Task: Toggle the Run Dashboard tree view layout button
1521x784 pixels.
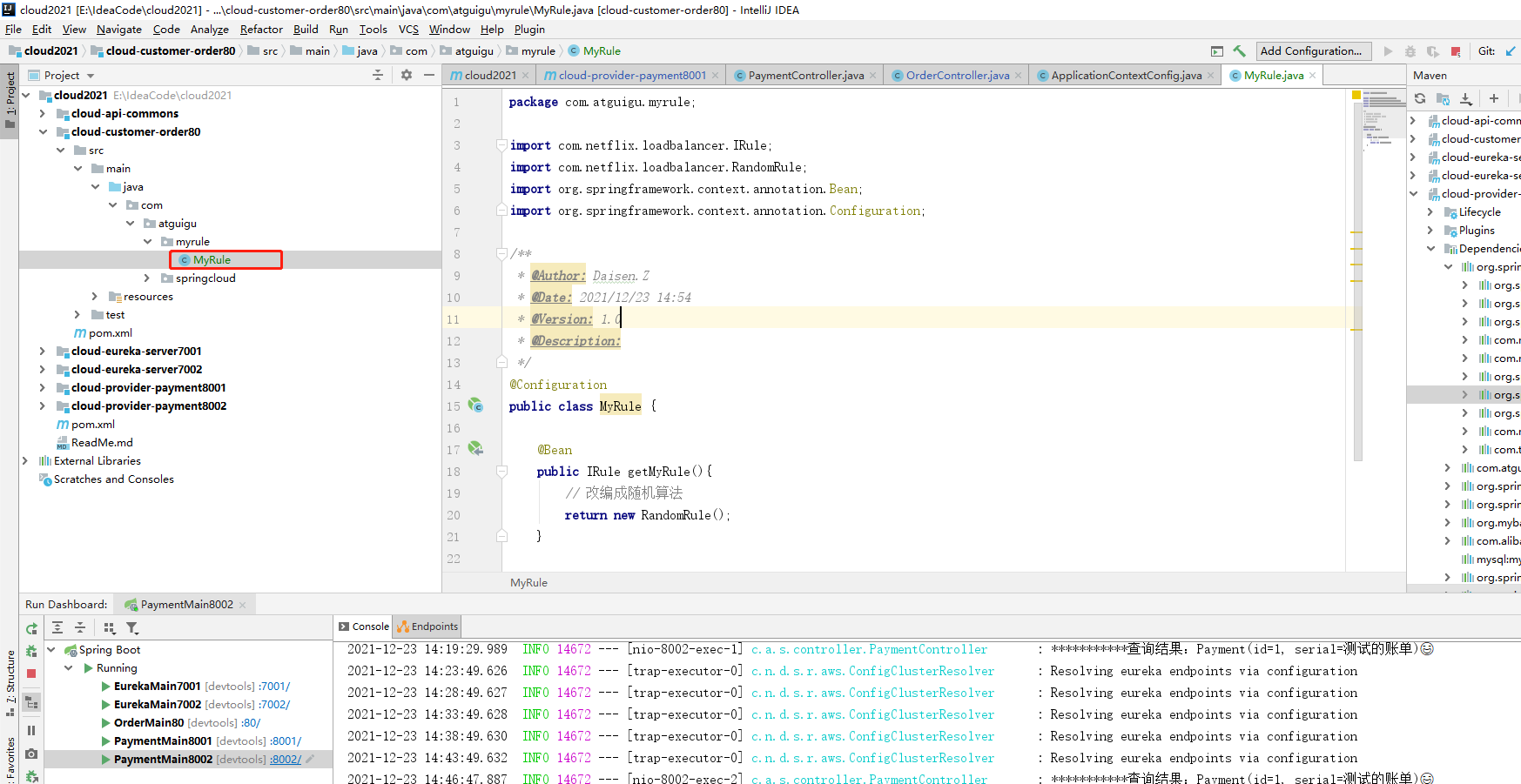Action: click(x=31, y=702)
